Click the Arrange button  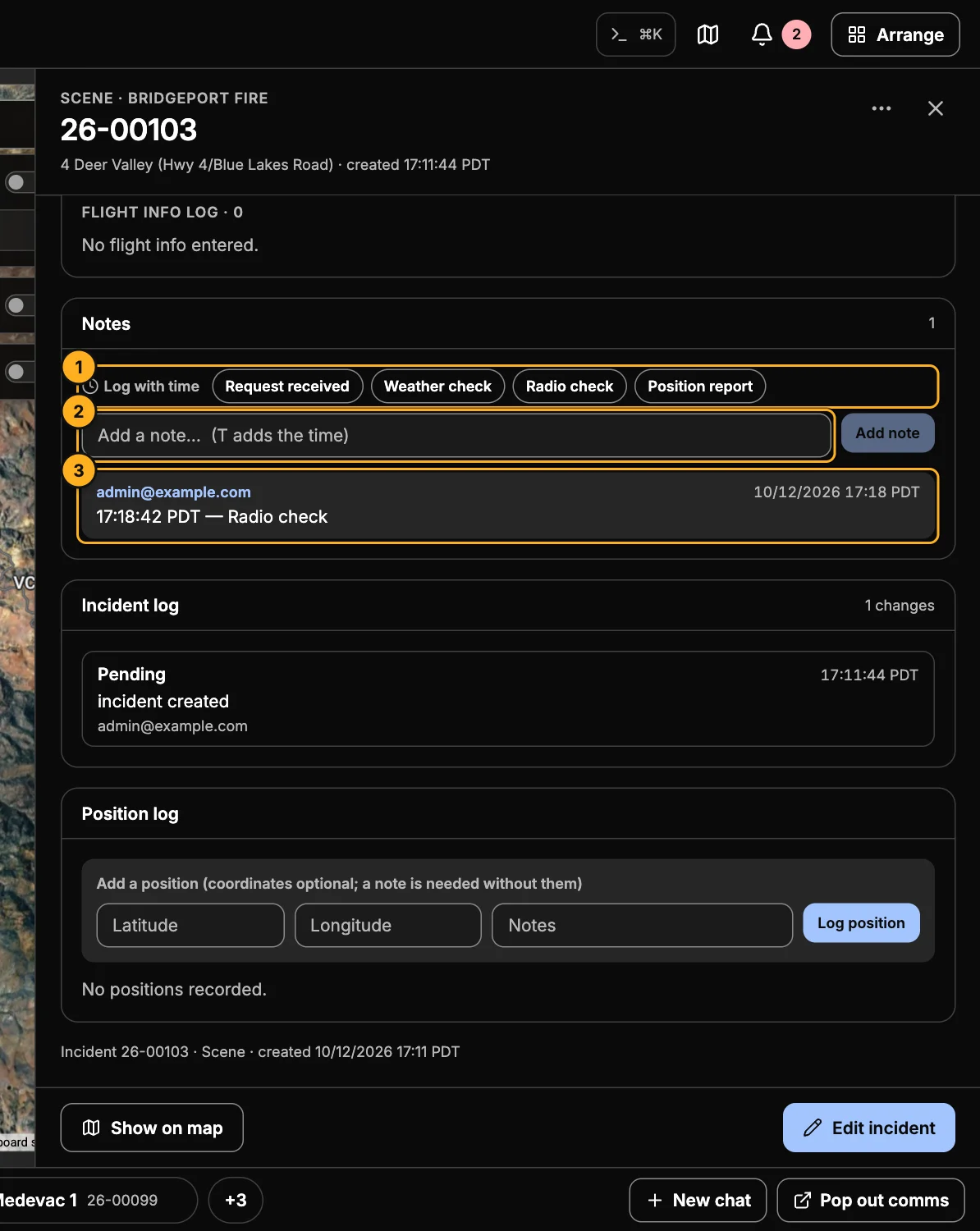pos(895,34)
